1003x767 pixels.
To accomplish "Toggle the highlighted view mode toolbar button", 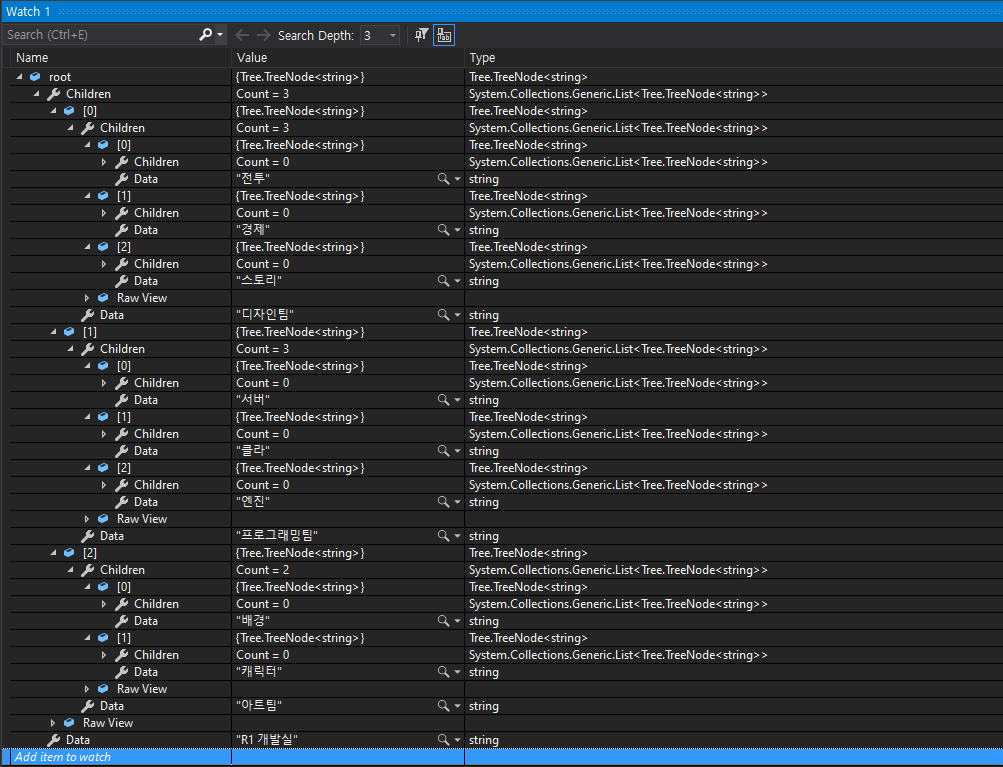I will 444,35.
